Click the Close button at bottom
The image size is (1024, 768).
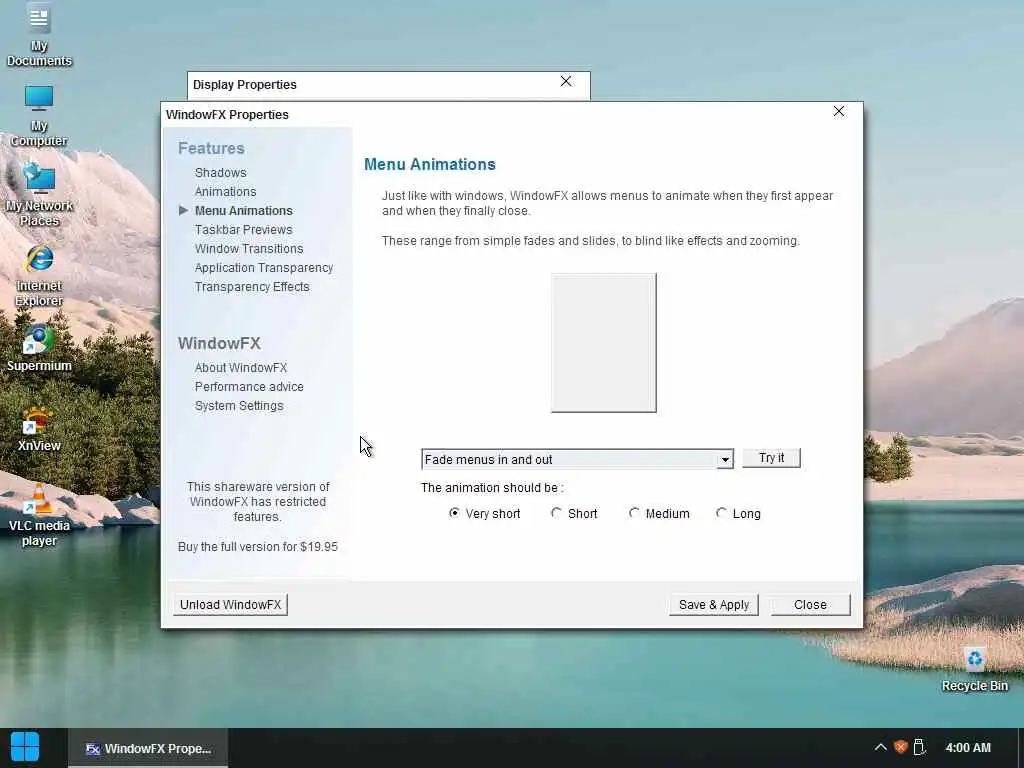point(810,605)
